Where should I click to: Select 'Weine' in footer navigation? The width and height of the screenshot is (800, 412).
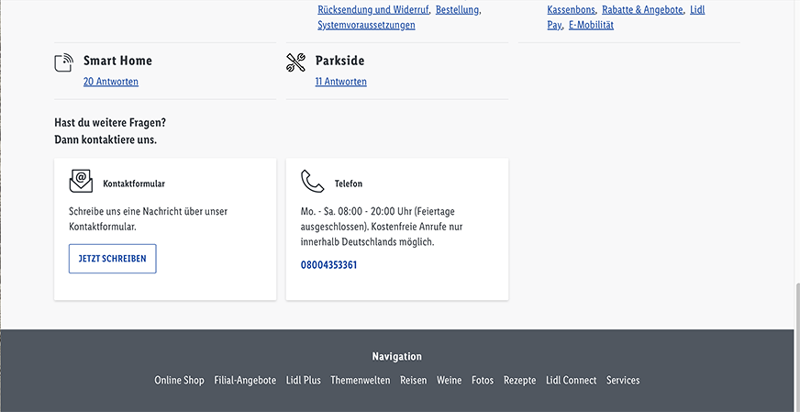pos(449,380)
